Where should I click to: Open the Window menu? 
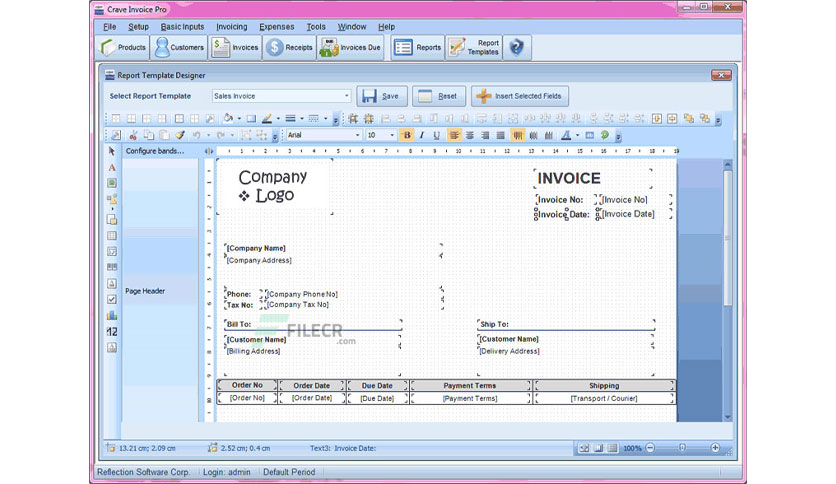(352, 27)
